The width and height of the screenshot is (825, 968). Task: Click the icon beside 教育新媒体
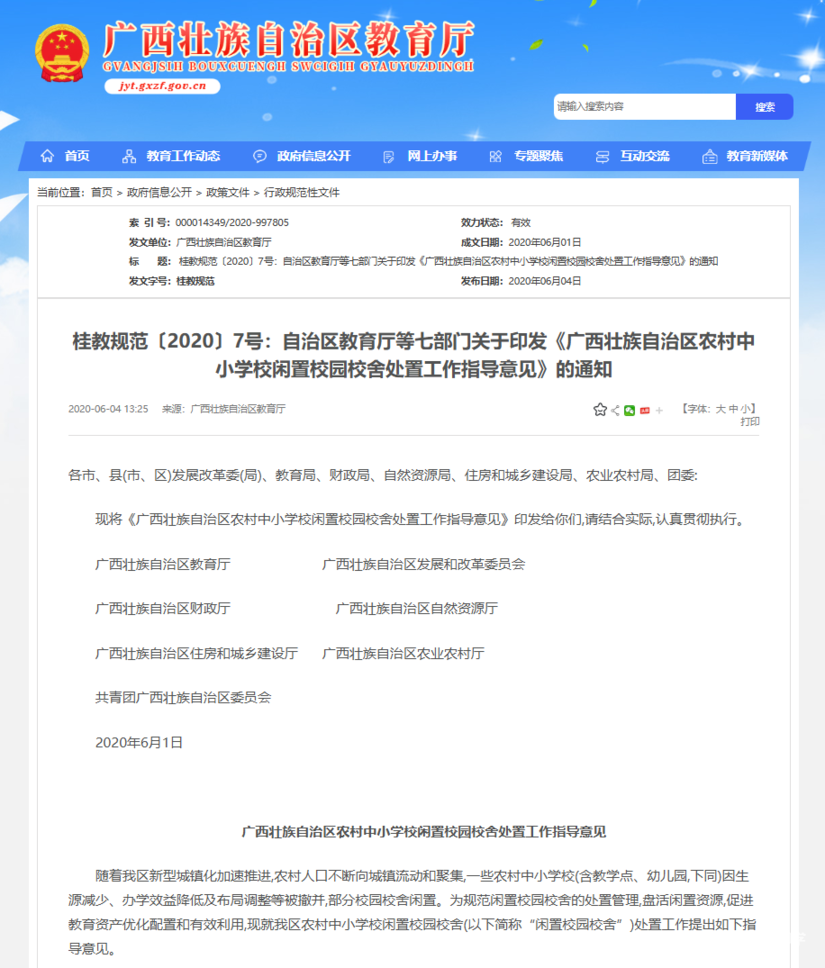click(710, 157)
